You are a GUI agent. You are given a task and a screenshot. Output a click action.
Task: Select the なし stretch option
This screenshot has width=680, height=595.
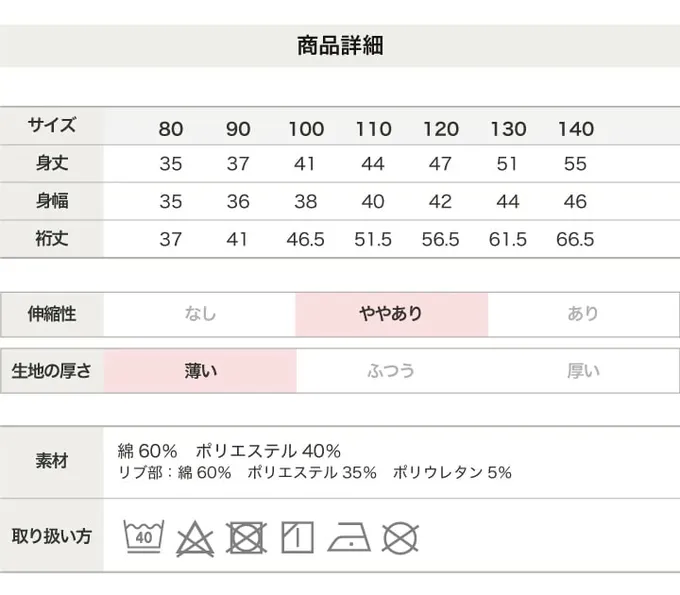200,314
